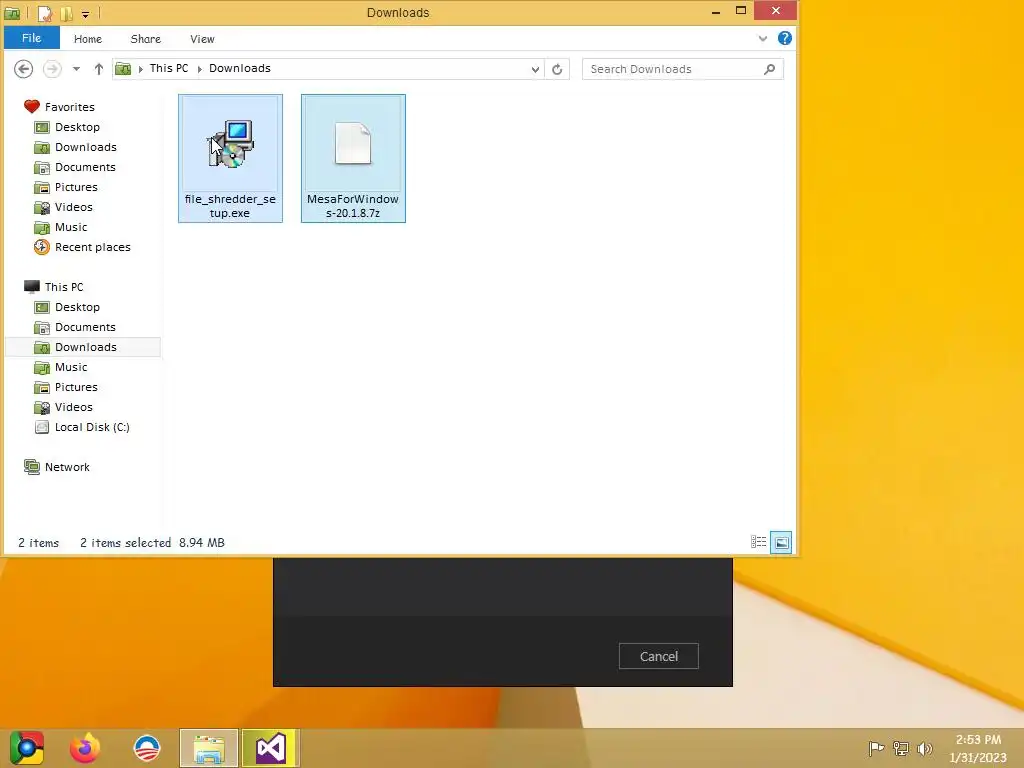Viewport: 1024px width, 768px height.
Task: Go back with the Back arrow
Action: pos(24,69)
